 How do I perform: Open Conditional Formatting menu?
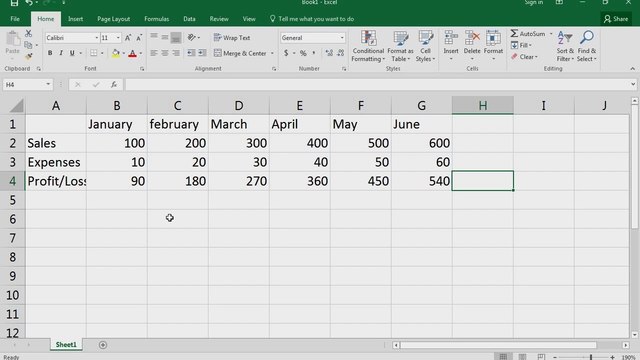(x=368, y=46)
